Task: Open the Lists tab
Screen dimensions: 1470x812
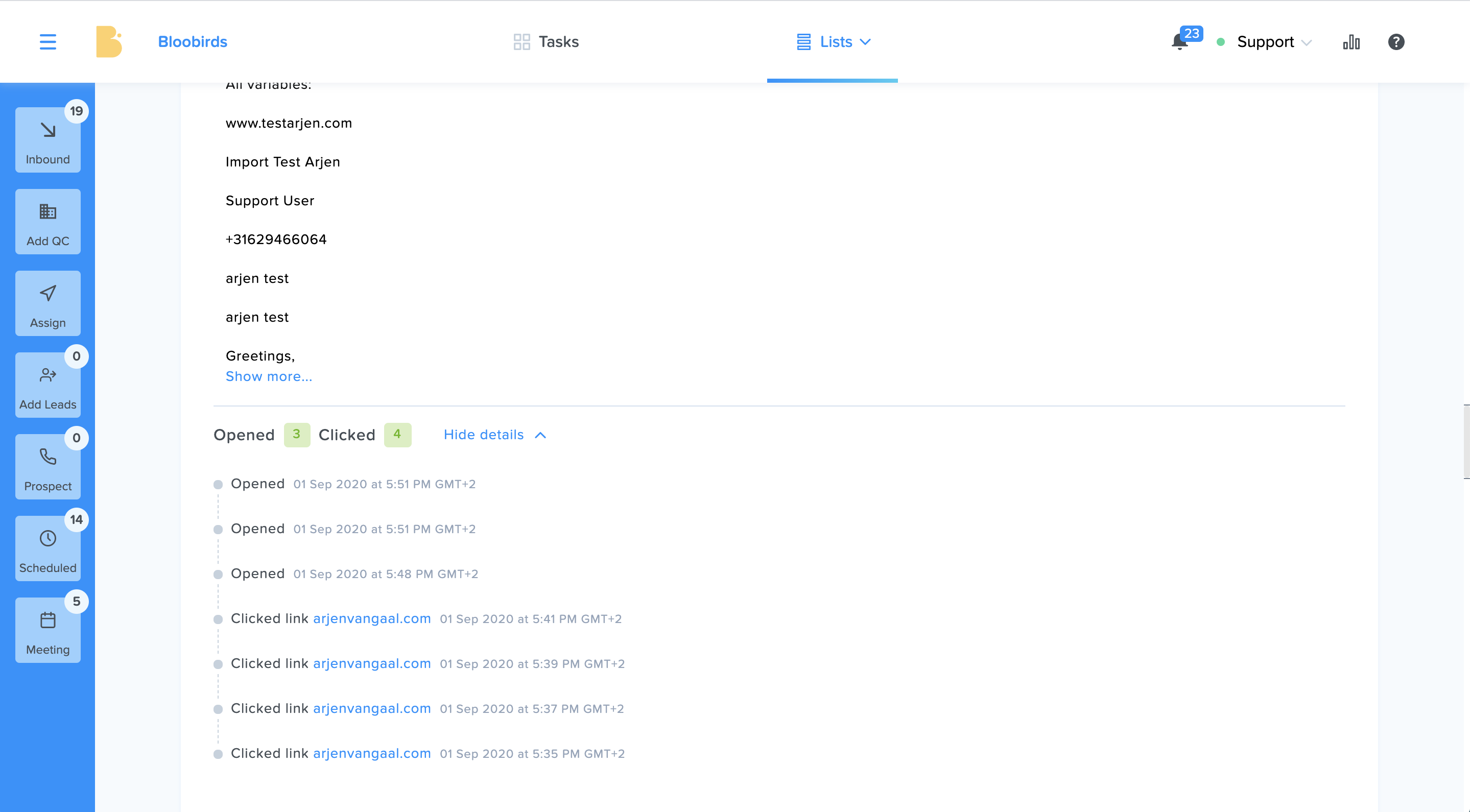Action: tap(833, 42)
